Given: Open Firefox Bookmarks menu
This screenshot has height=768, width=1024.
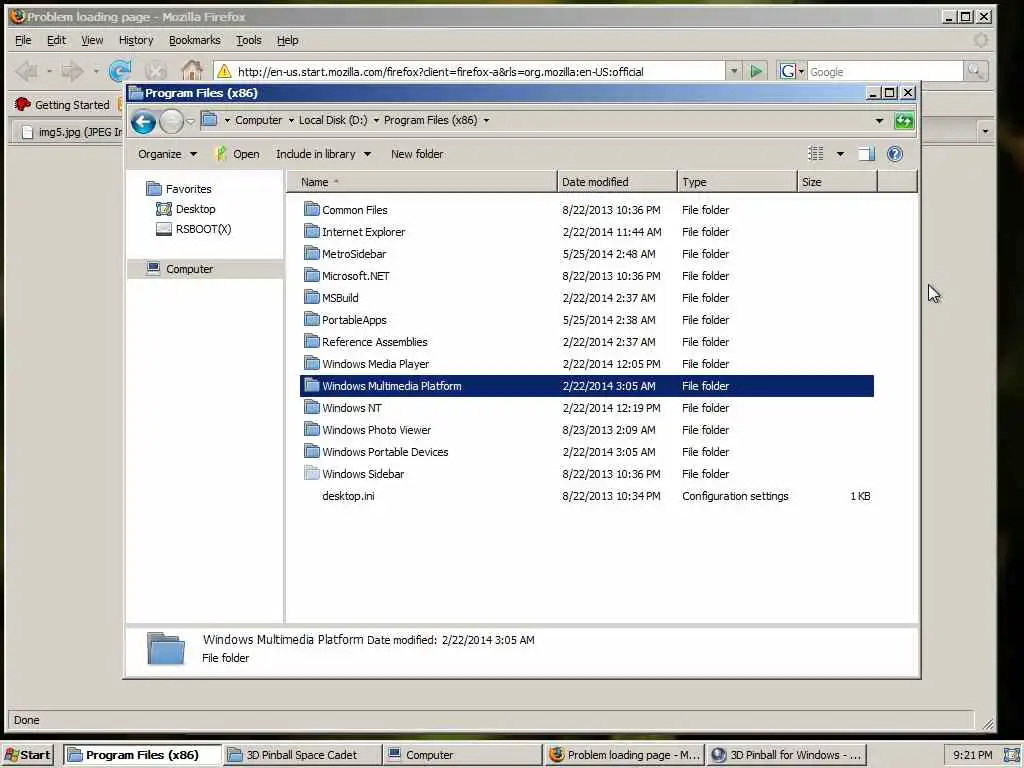Looking at the screenshot, I should click(195, 40).
